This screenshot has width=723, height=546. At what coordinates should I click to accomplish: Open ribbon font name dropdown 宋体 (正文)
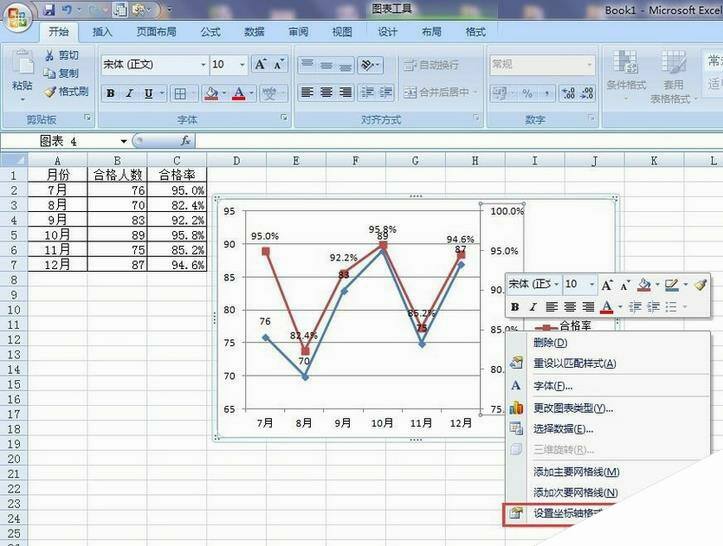coord(203,65)
